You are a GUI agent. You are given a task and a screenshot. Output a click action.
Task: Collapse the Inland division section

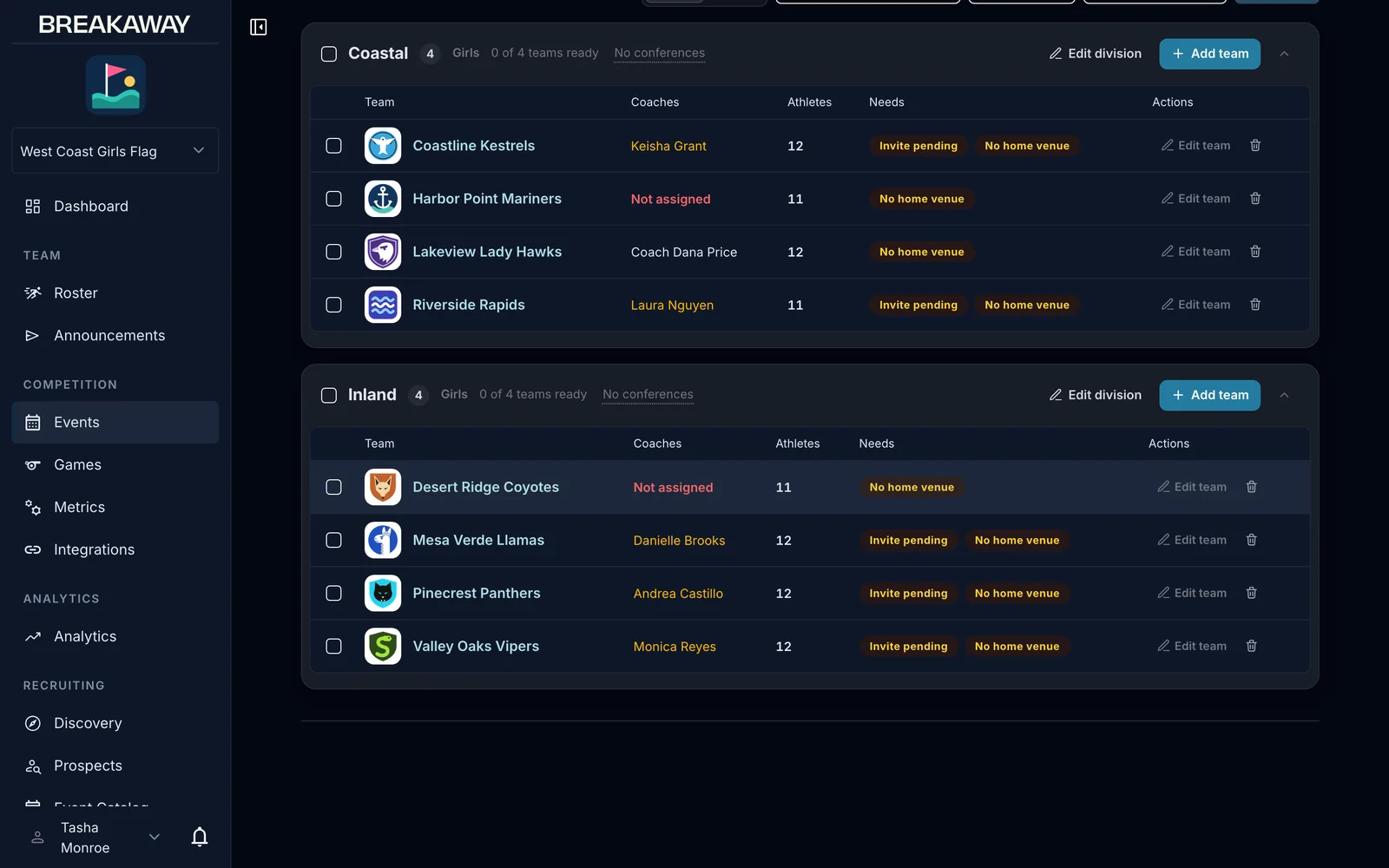1284,395
